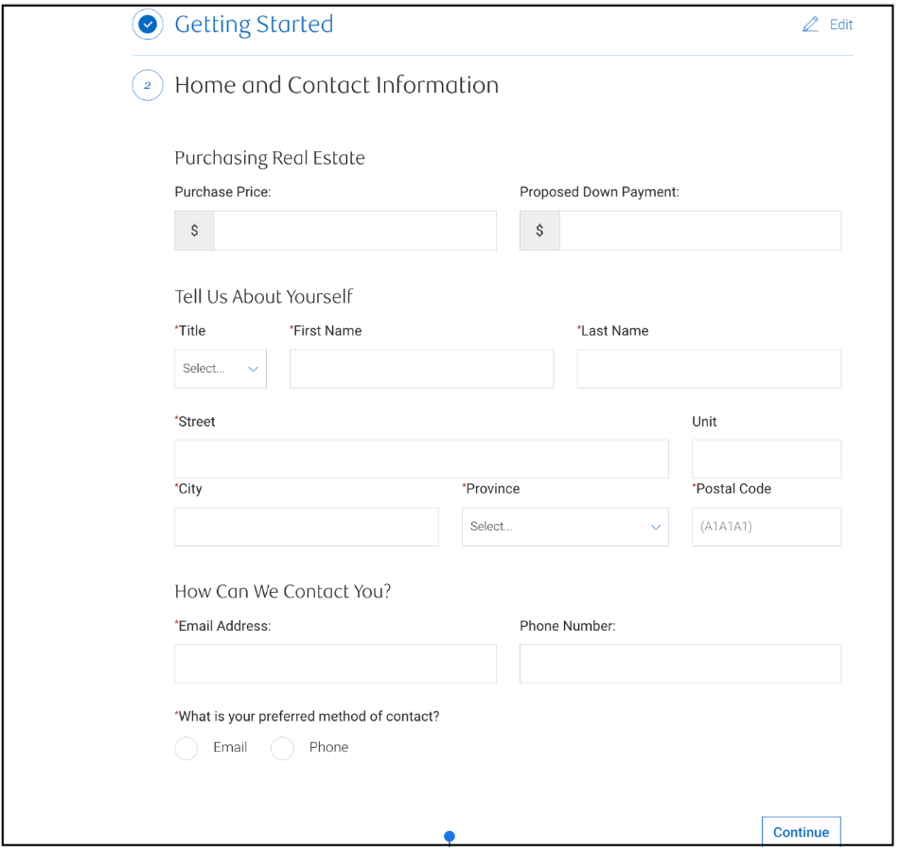This screenshot has width=900, height=850.
Task: Click the blue progress dot near page bottom
Action: 449,836
